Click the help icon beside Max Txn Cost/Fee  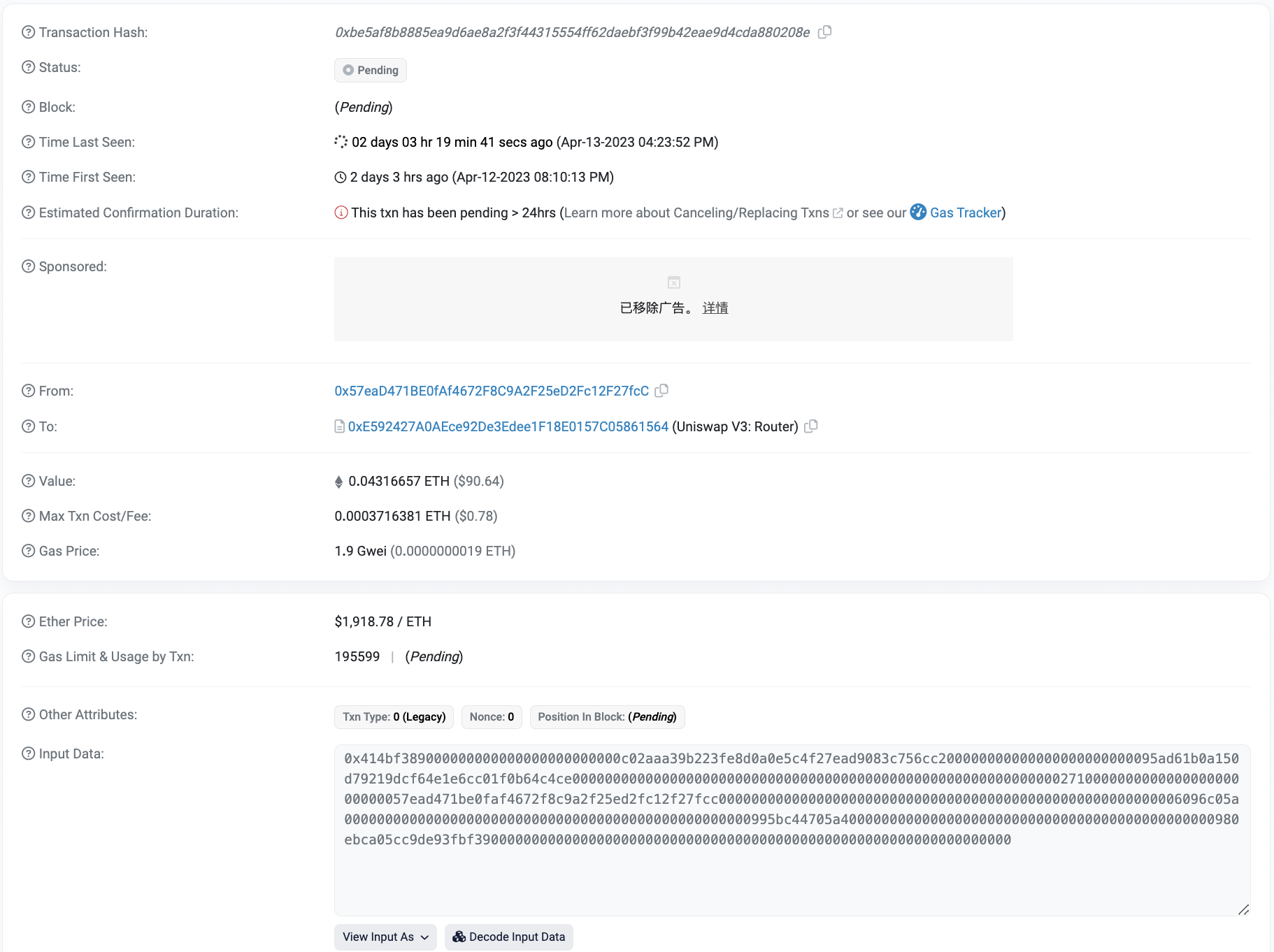pyautogui.click(x=28, y=516)
